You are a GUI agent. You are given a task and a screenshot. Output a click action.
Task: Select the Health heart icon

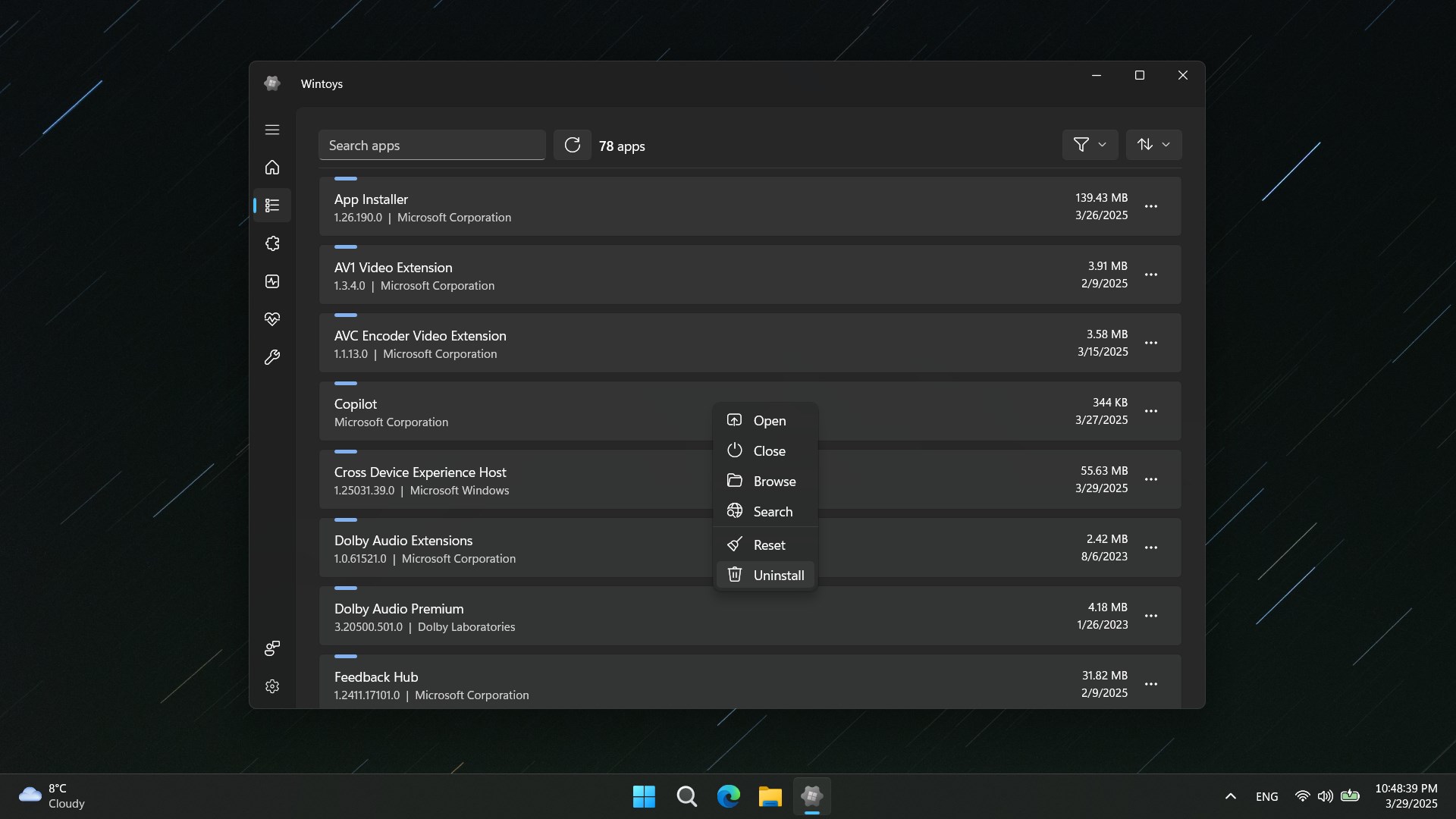pyautogui.click(x=271, y=318)
